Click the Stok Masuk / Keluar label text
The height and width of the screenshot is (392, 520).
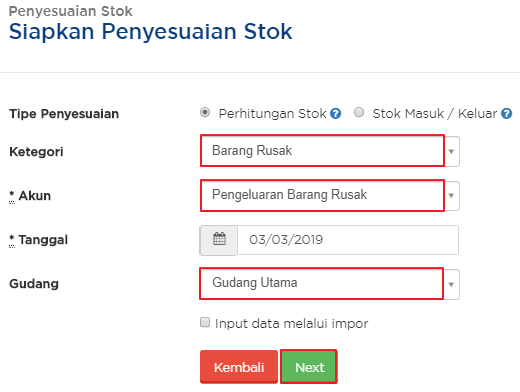(x=435, y=114)
